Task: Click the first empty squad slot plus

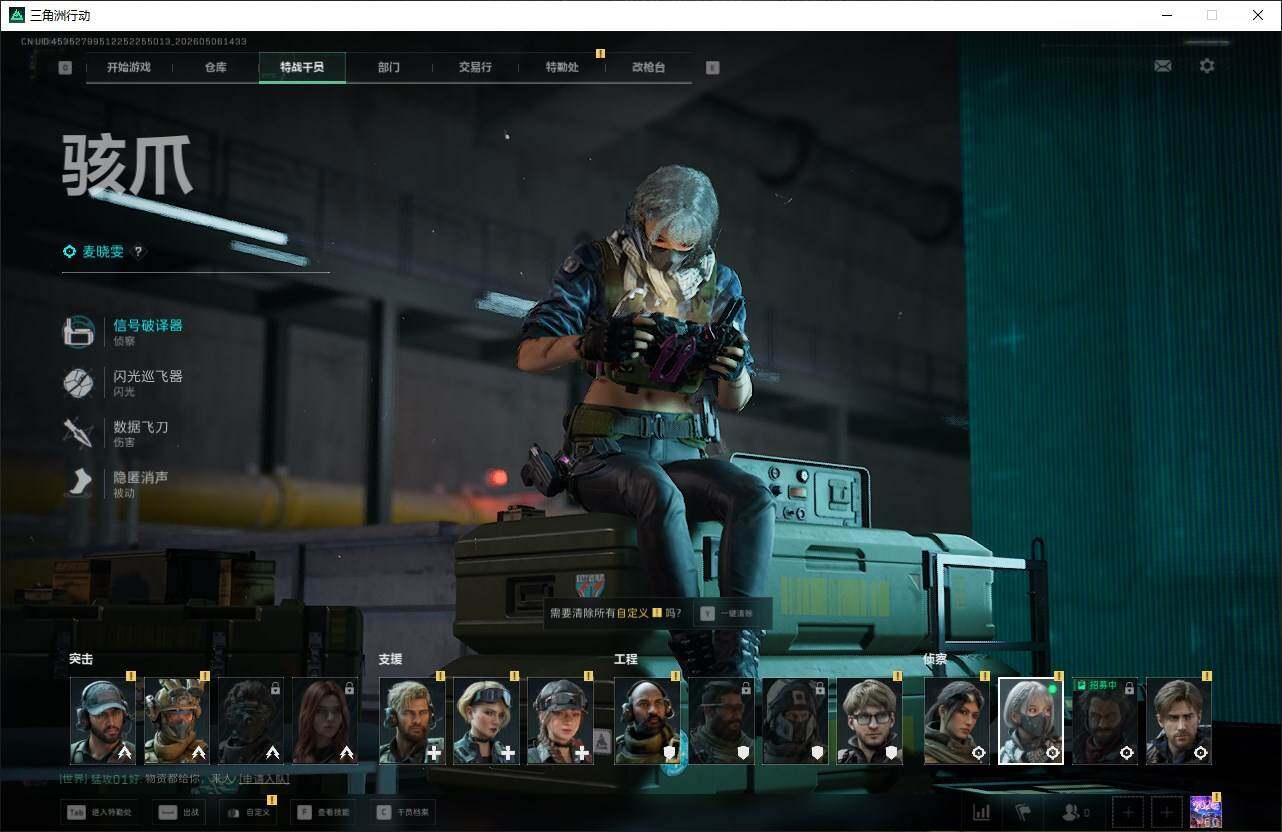Action: 1128,812
